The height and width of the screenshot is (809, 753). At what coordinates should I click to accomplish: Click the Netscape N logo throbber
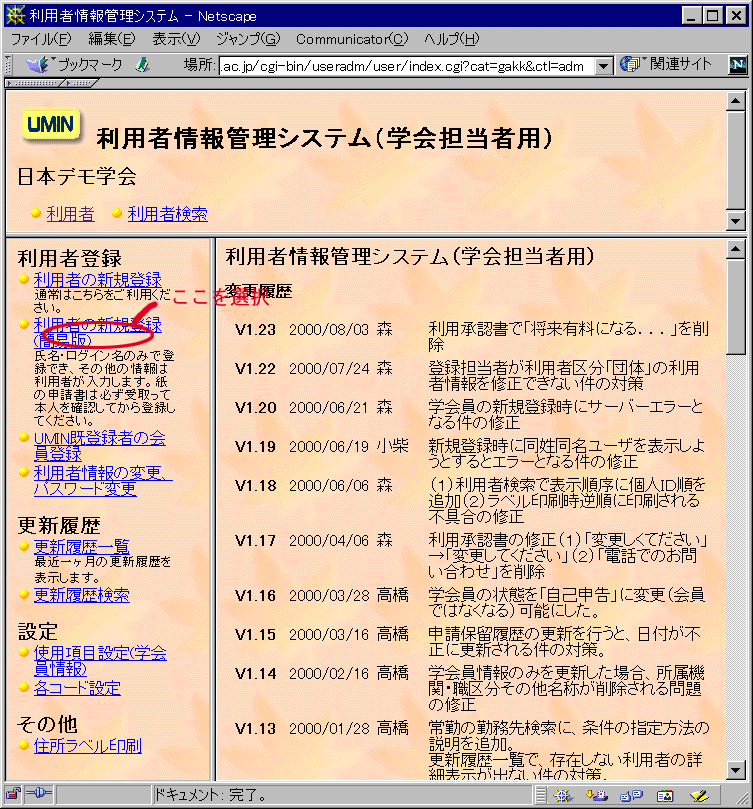pyautogui.click(x=737, y=65)
